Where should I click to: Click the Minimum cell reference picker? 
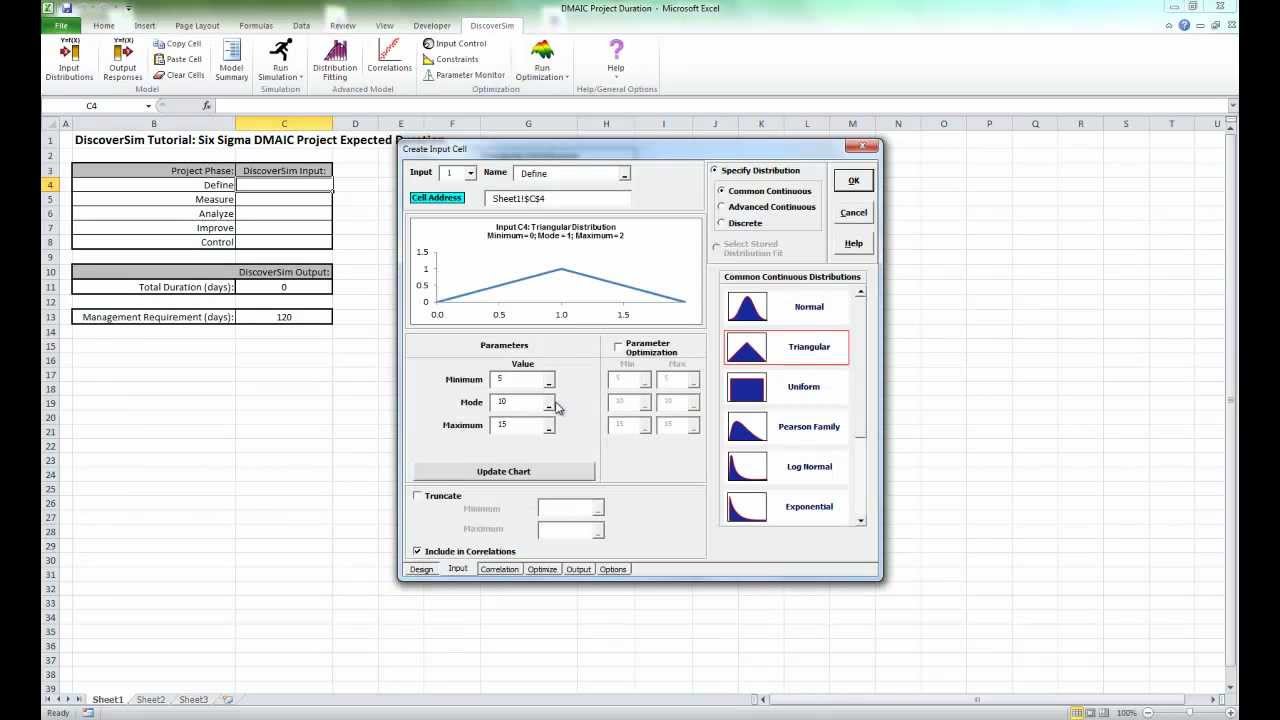click(x=548, y=381)
